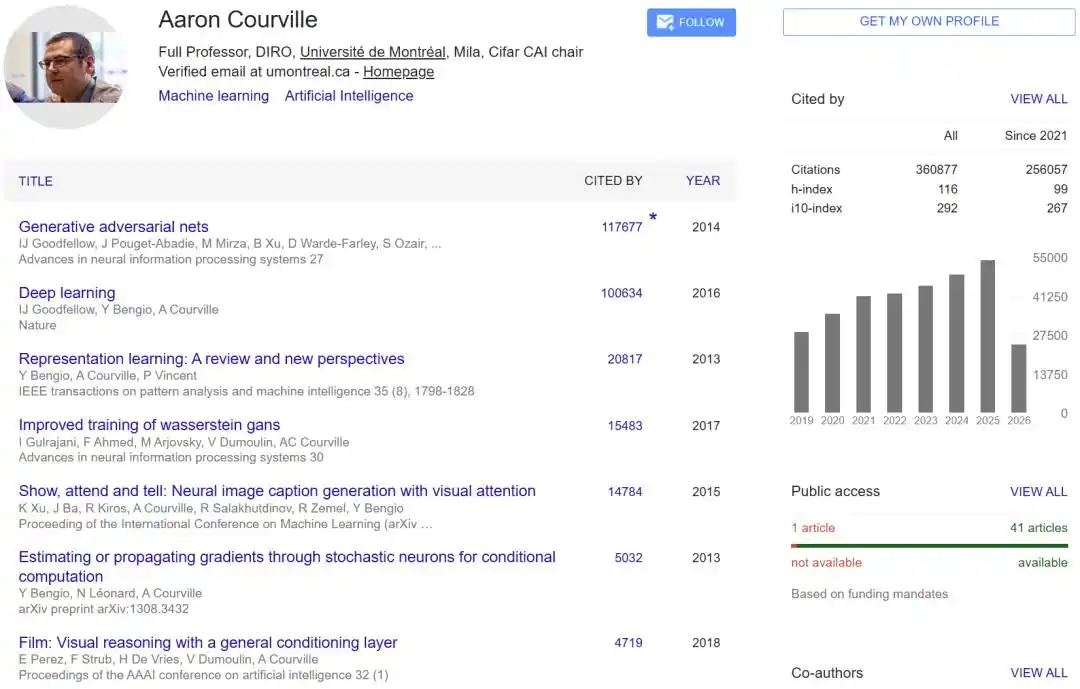View all Public access articles
This screenshot has height=689, width=1080.
point(1039,491)
